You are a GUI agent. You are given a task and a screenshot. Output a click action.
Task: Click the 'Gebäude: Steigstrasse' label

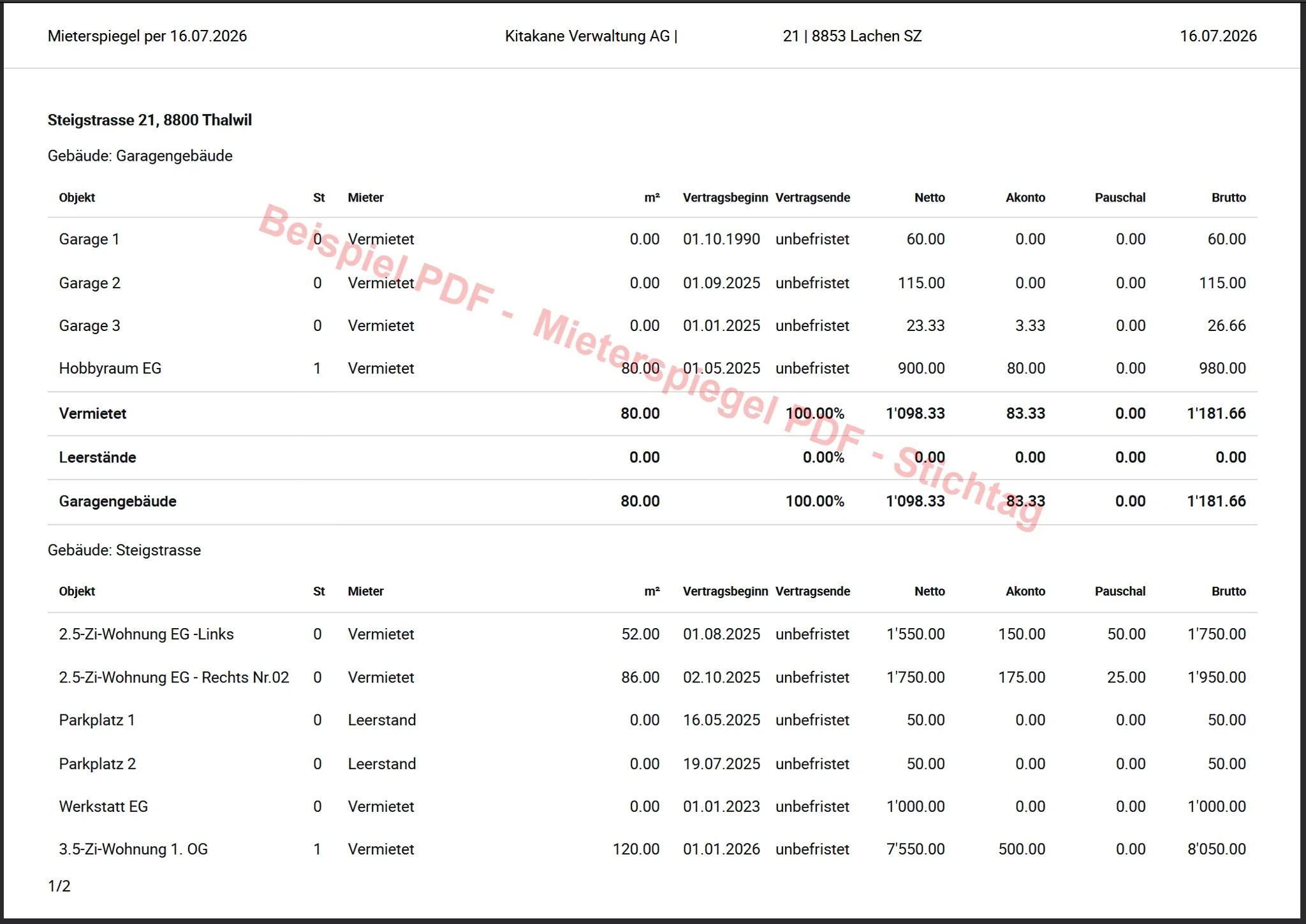point(124,550)
